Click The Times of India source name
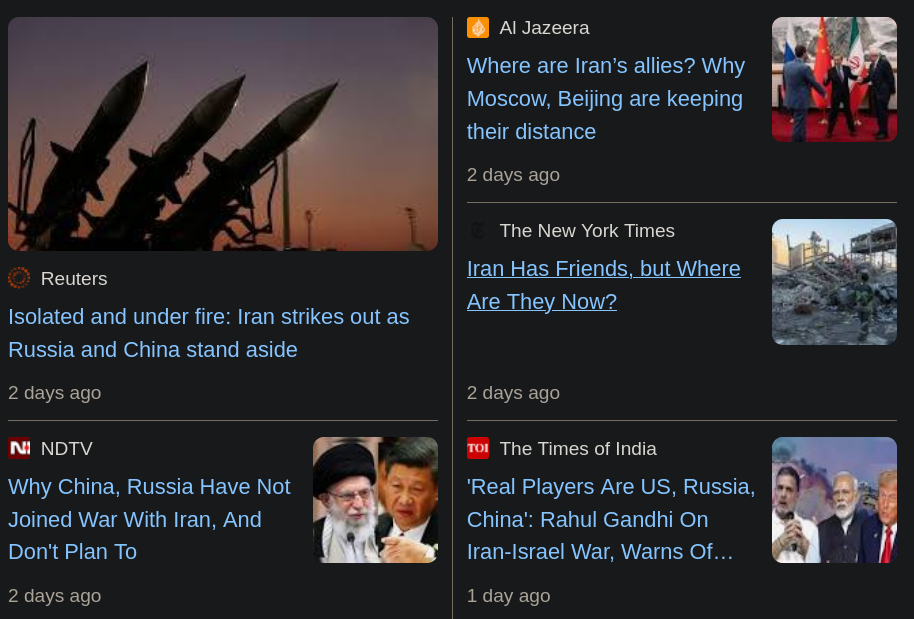Viewport: 914px width, 619px height. point(578,448)
